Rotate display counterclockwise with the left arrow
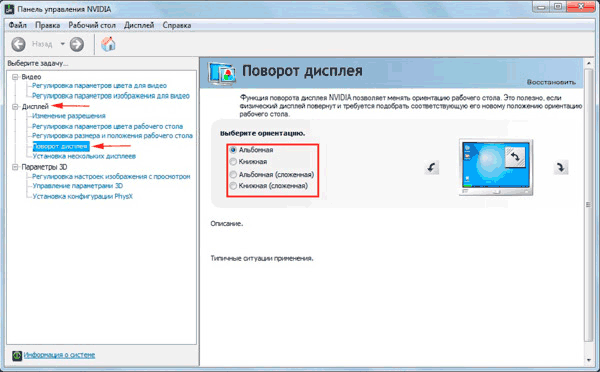This screenshot has height=372, width=600. click(x=432, y=167)
